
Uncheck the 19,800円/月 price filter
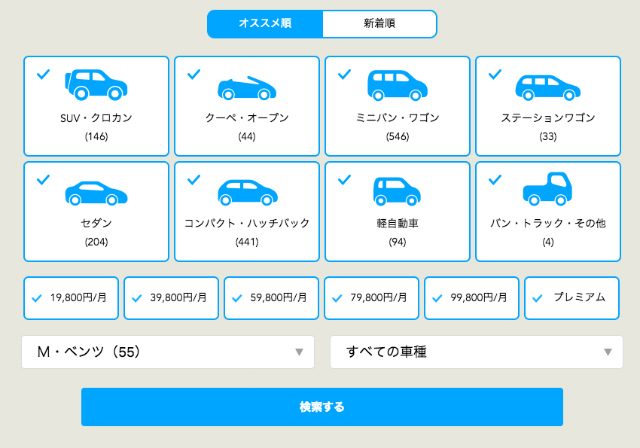71,298
